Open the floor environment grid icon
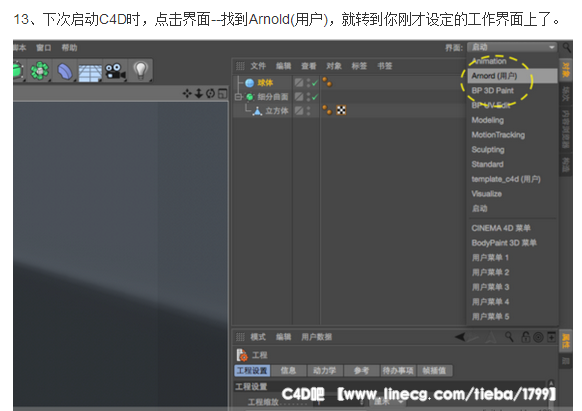Image resolution: width=582 pixels, height=411 pixels. coord(89,72)
